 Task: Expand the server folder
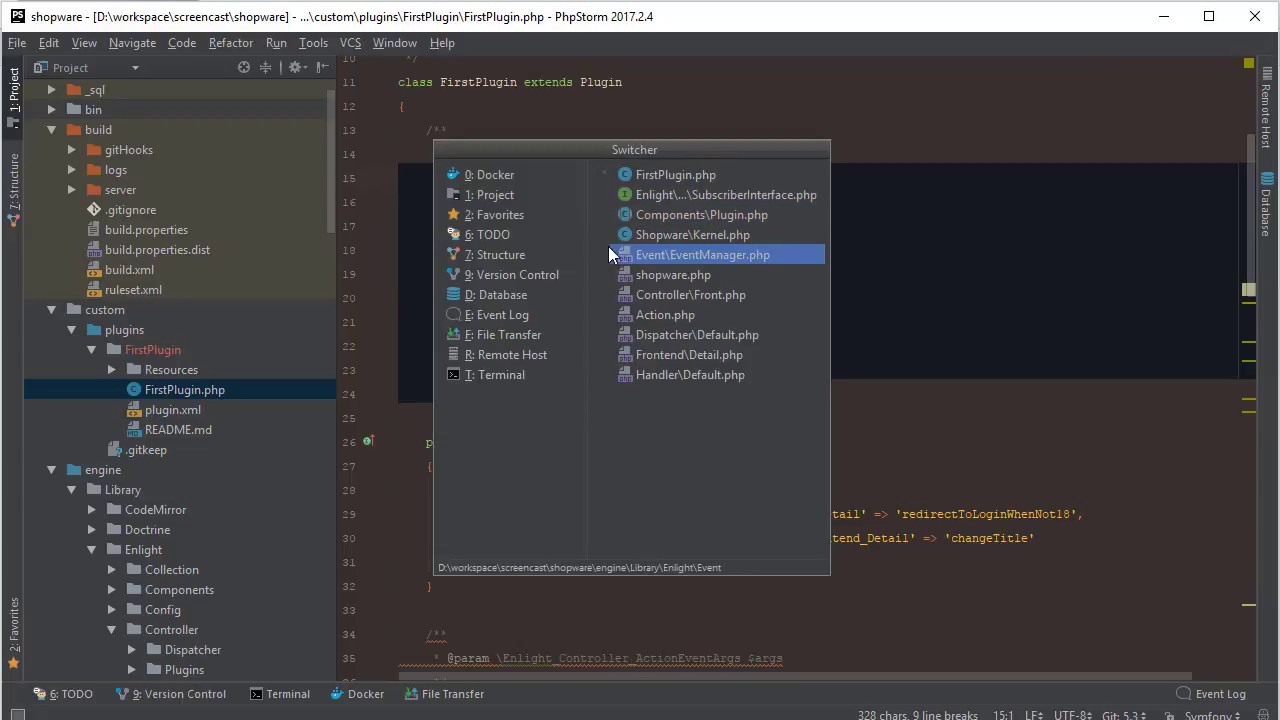point(71,190)
